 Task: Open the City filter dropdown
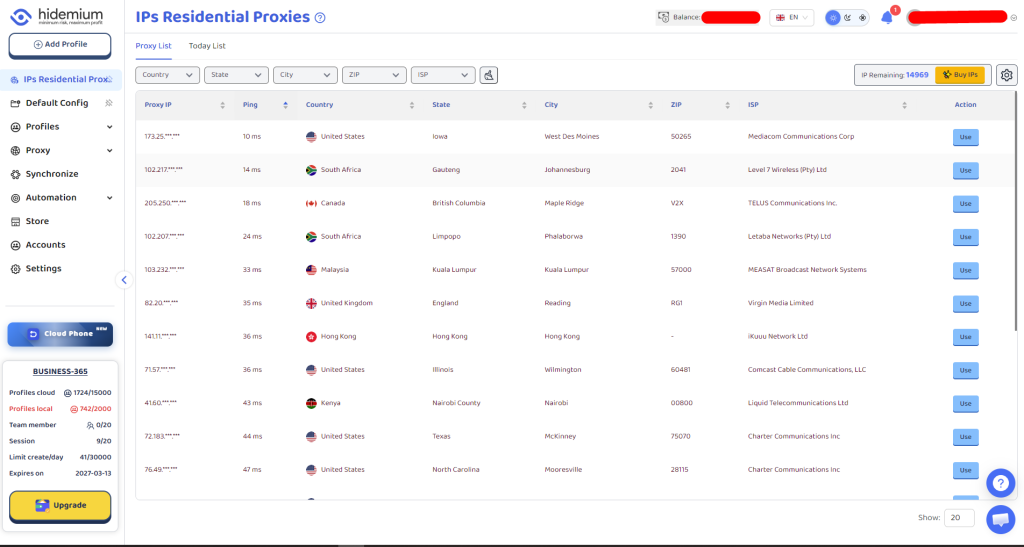305,75
